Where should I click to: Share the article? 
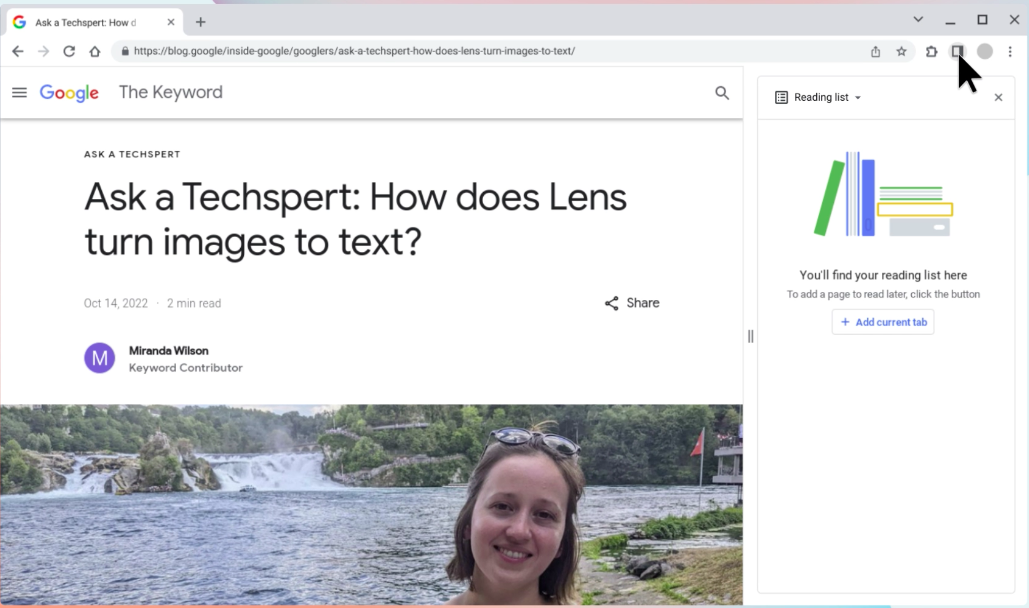click(x=632, y=303)
